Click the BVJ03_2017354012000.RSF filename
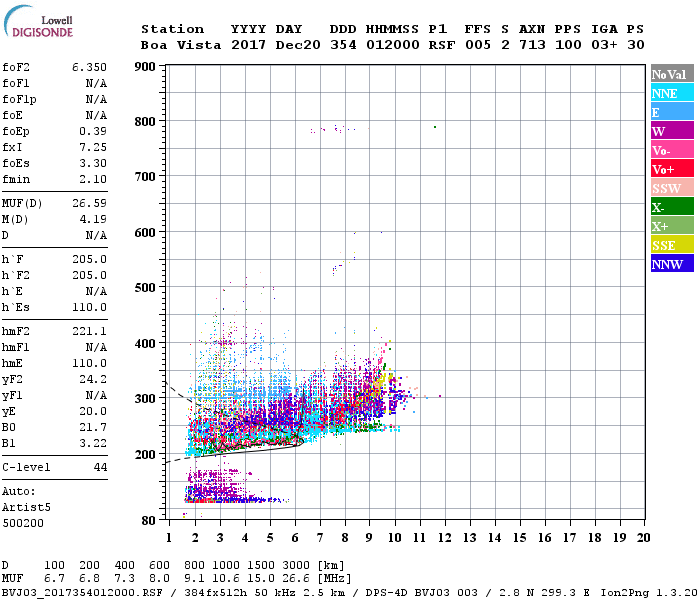 83,592
